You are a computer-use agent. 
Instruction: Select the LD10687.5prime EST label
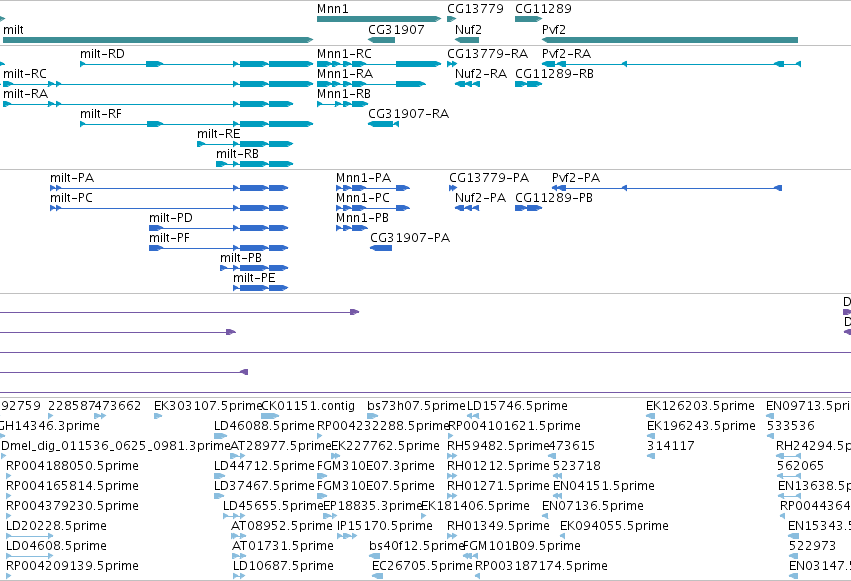(283, 566)
